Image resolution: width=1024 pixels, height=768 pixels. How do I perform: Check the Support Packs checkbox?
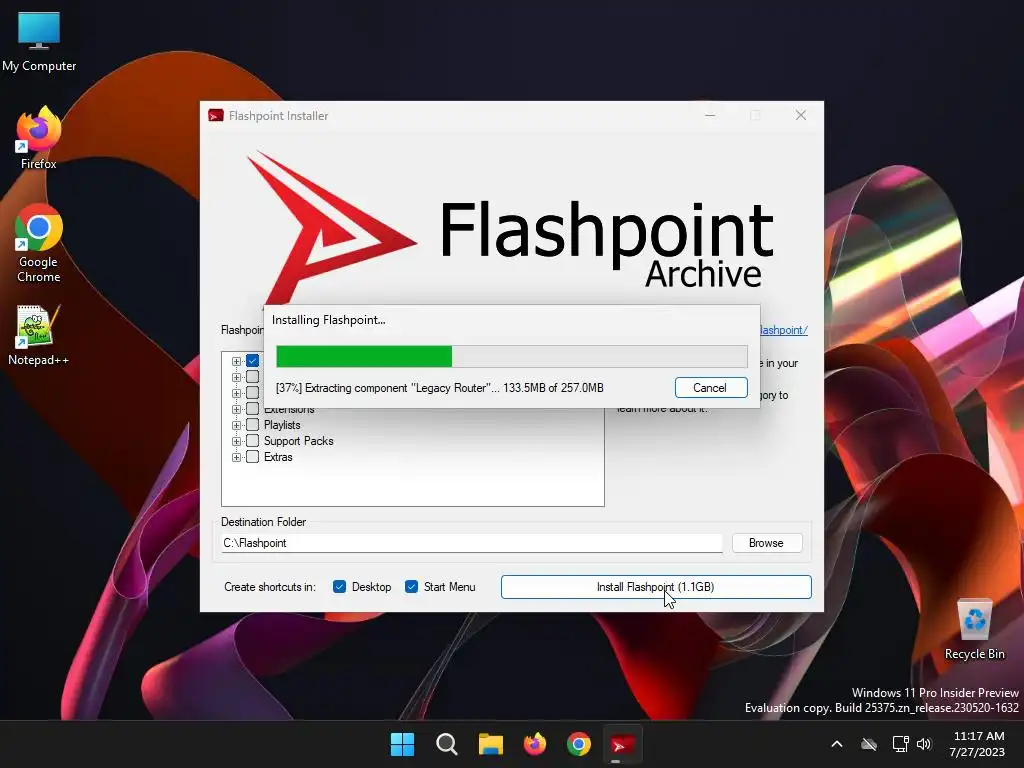[253, 441]
